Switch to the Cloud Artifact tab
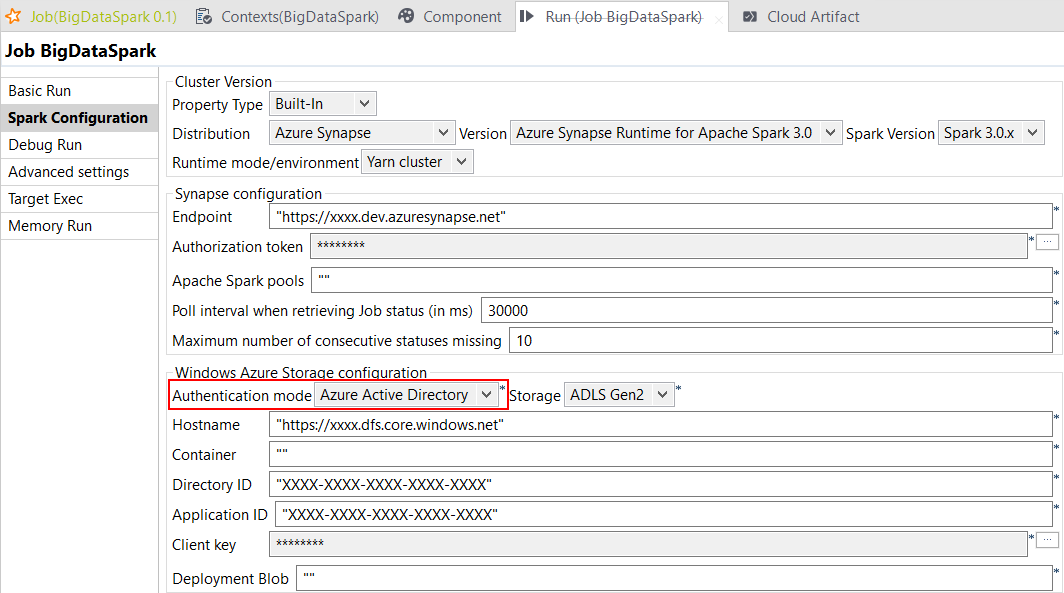The height and width of the screenshot is (593, 1064). [812, 16]
